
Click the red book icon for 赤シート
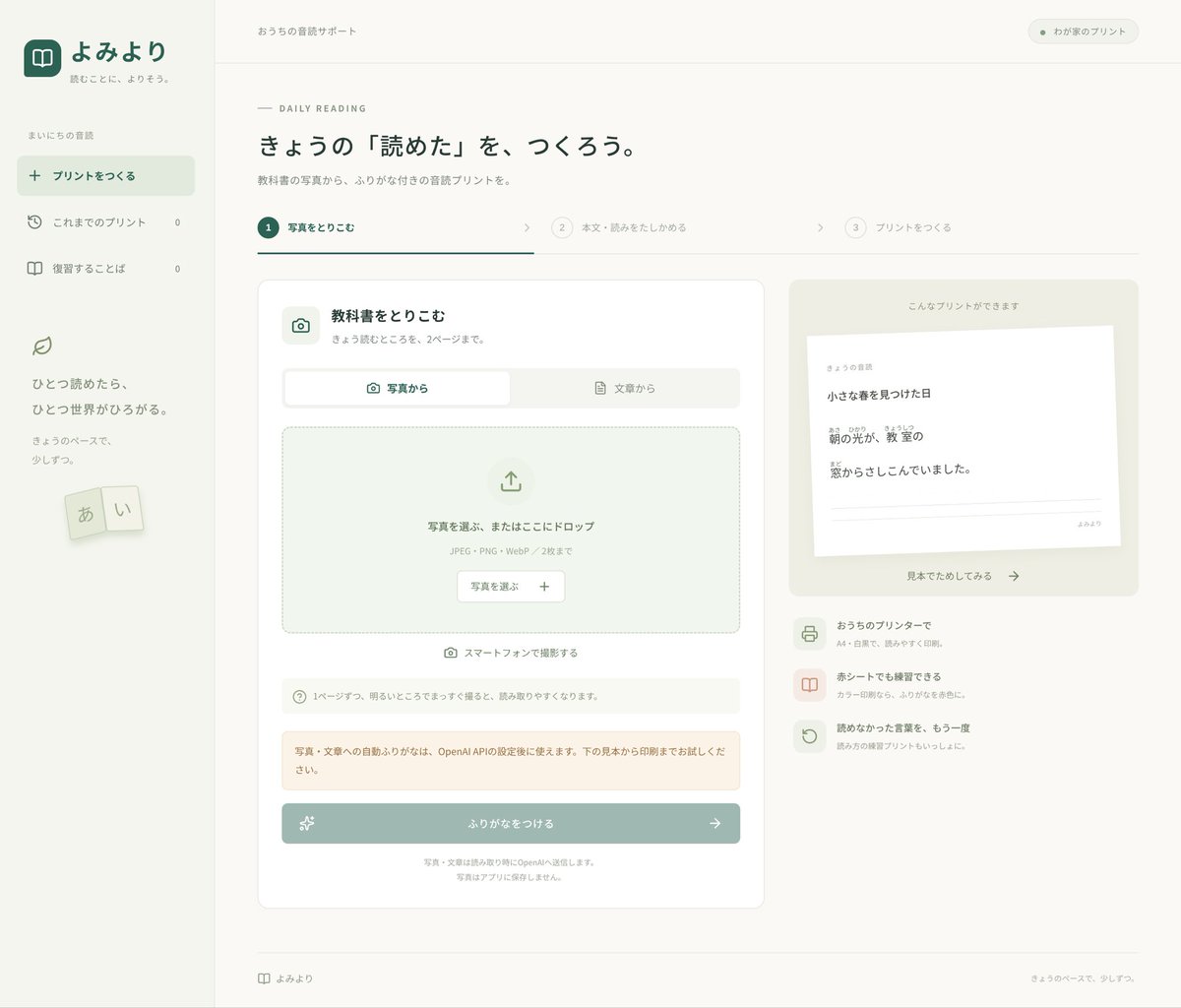pos(809,685)
